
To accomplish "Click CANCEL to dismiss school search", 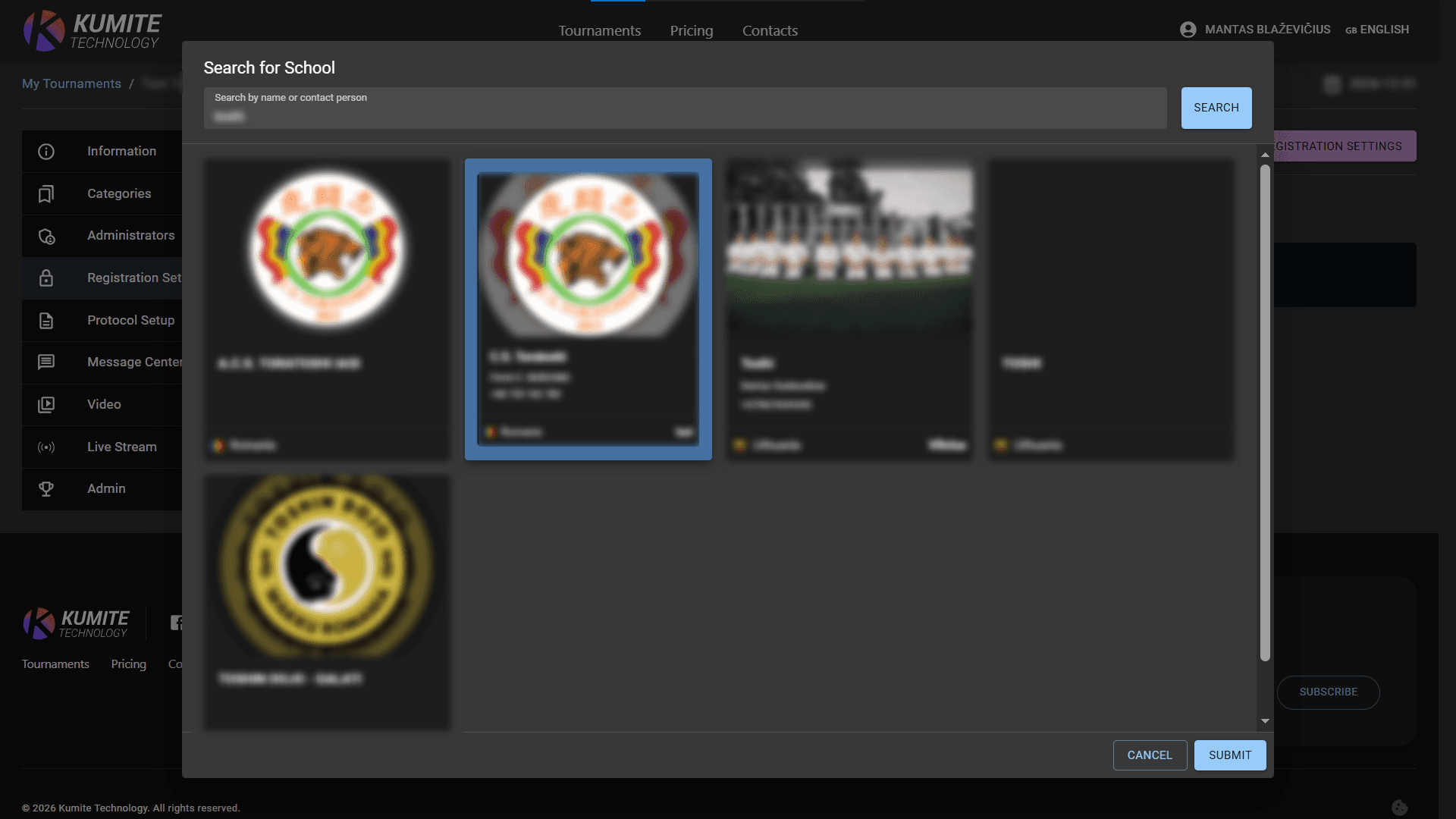I will 1150,755.
